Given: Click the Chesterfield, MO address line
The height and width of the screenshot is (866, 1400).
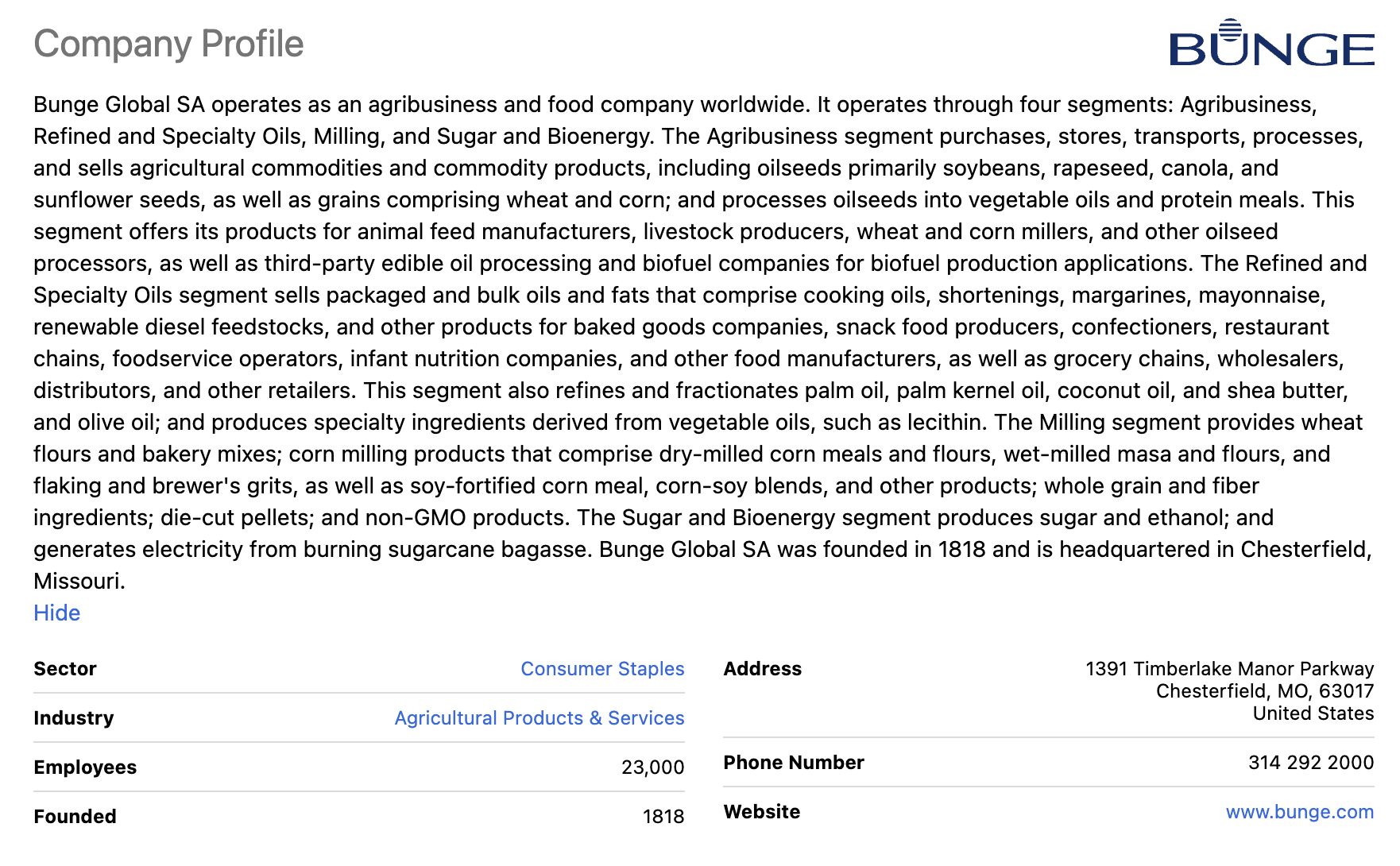Looking at the screenshot, I should point(1265,692).
